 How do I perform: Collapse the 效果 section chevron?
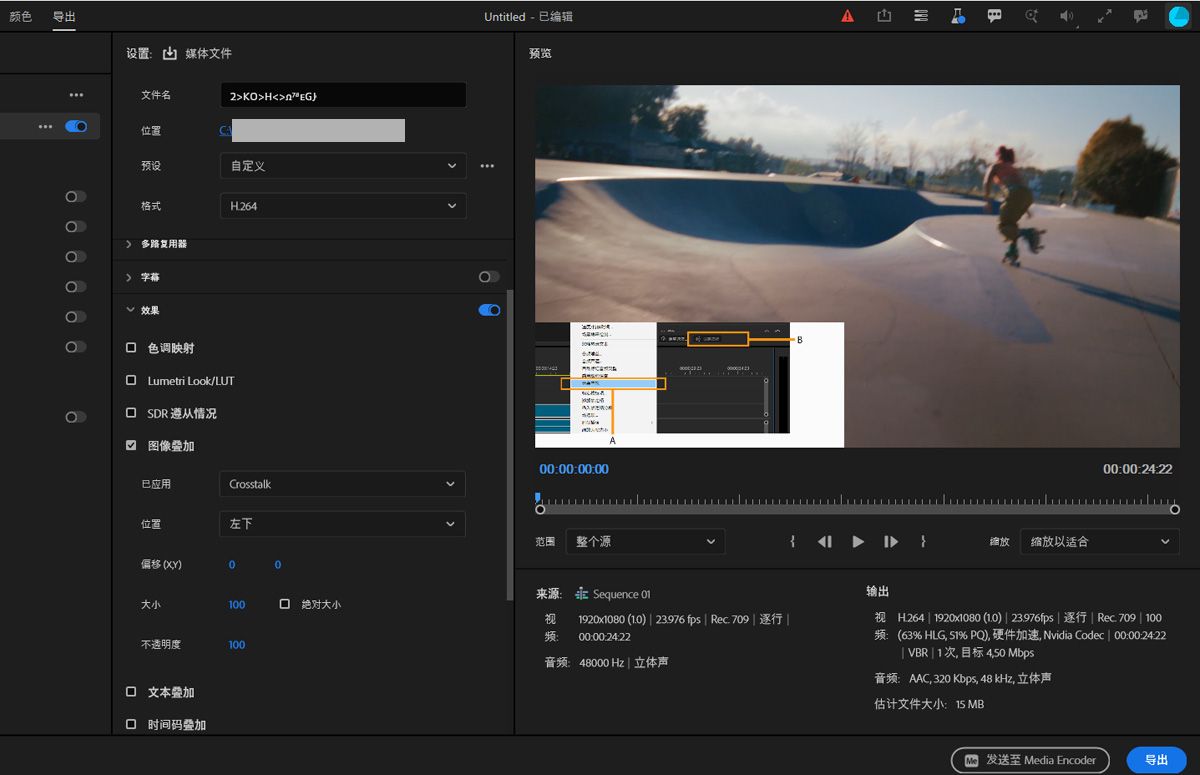click(130, 311)
